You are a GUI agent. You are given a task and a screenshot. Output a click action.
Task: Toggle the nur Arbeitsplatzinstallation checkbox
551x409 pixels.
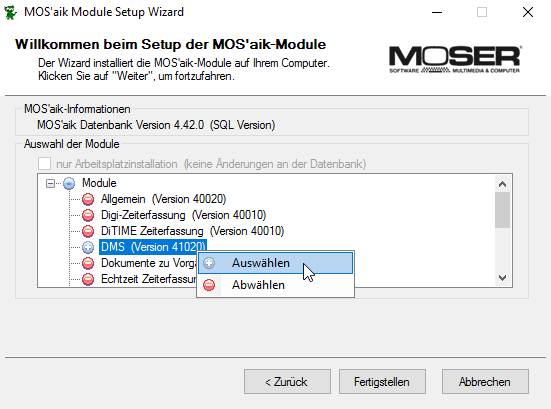pos(45,164)
